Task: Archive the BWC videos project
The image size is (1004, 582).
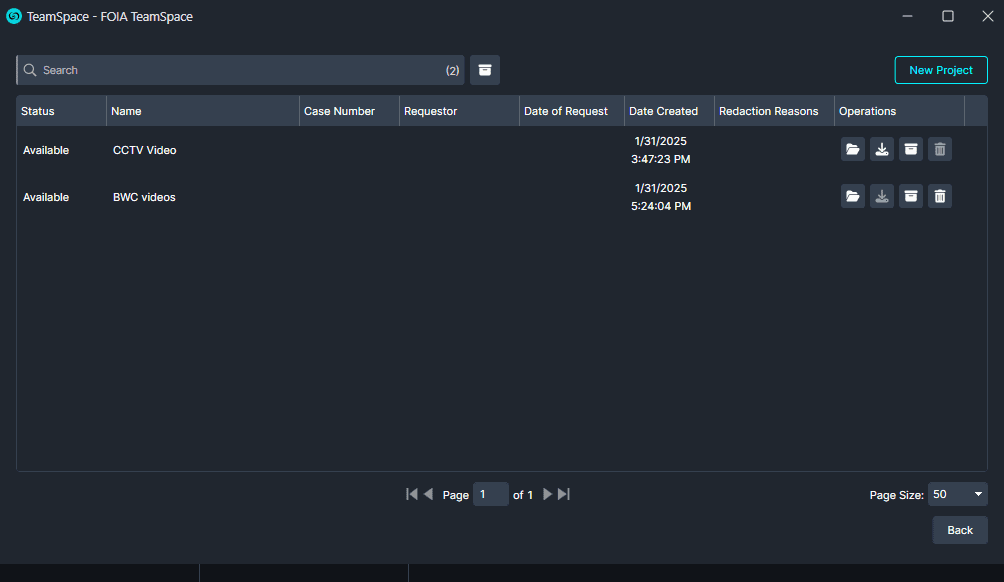Action: pos(910,196)
